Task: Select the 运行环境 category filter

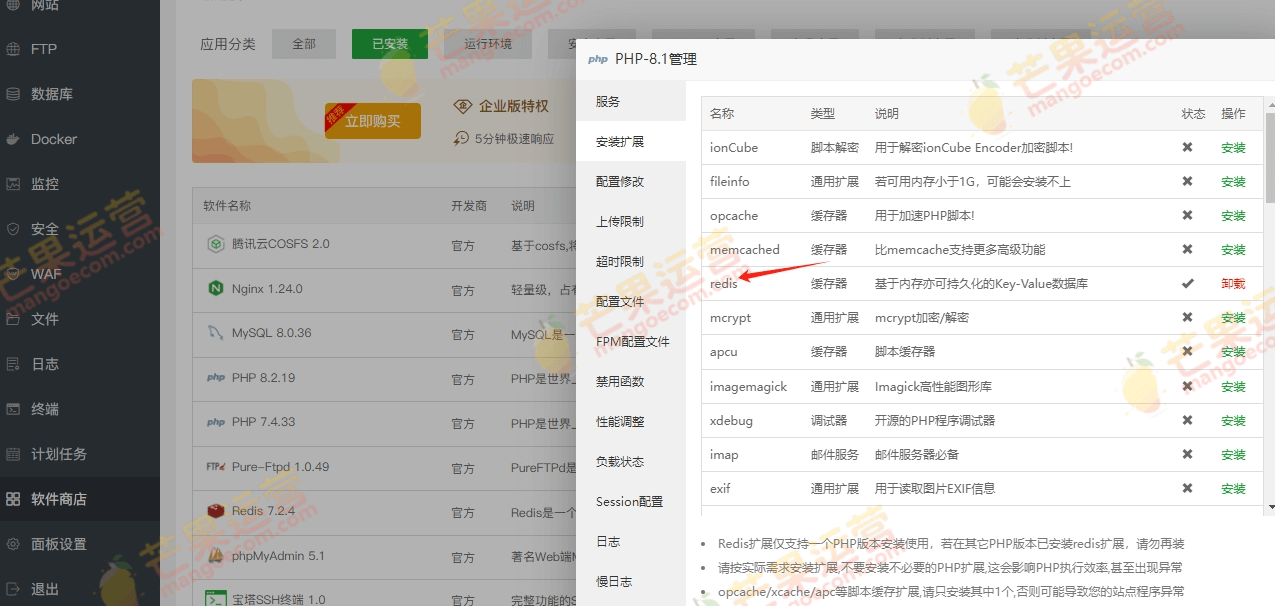Action: (488, 44)
